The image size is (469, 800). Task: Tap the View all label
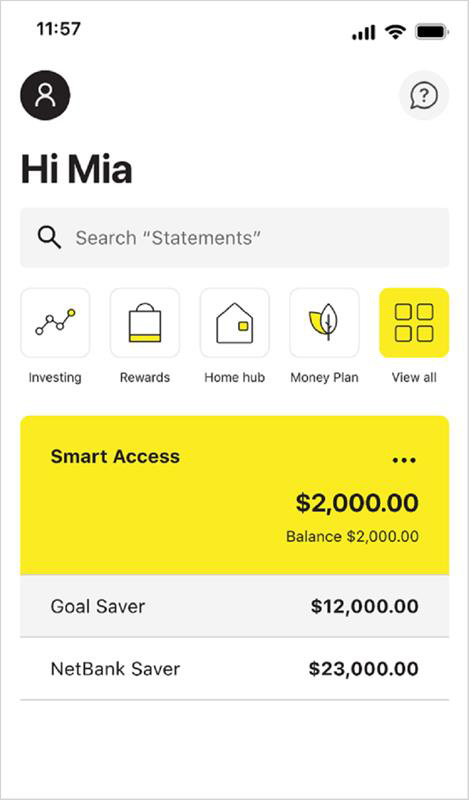[x=414, y=378]
